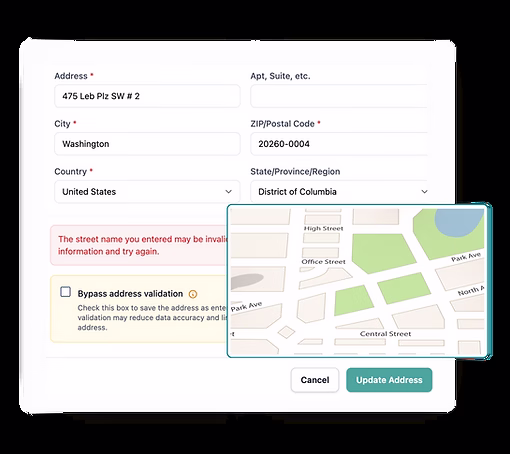This screenshot has height=454, width=510.
Task: Click the ZIP/Postal Code field
Action: point(339,144)
